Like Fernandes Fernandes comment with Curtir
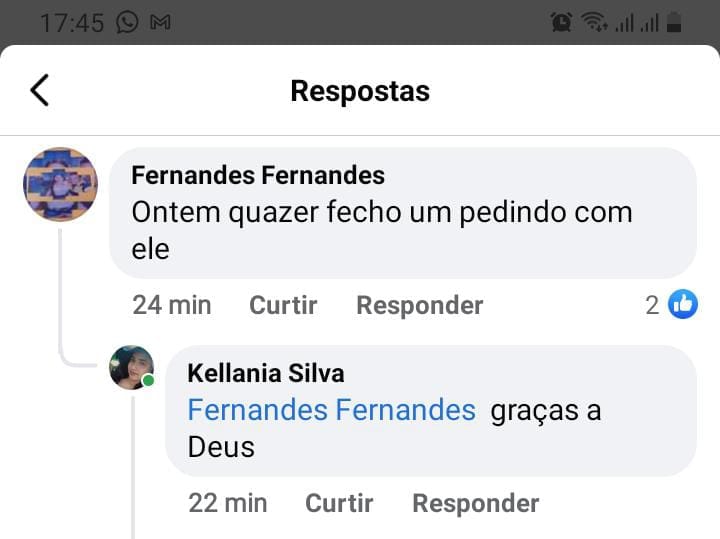 [283, 305]
